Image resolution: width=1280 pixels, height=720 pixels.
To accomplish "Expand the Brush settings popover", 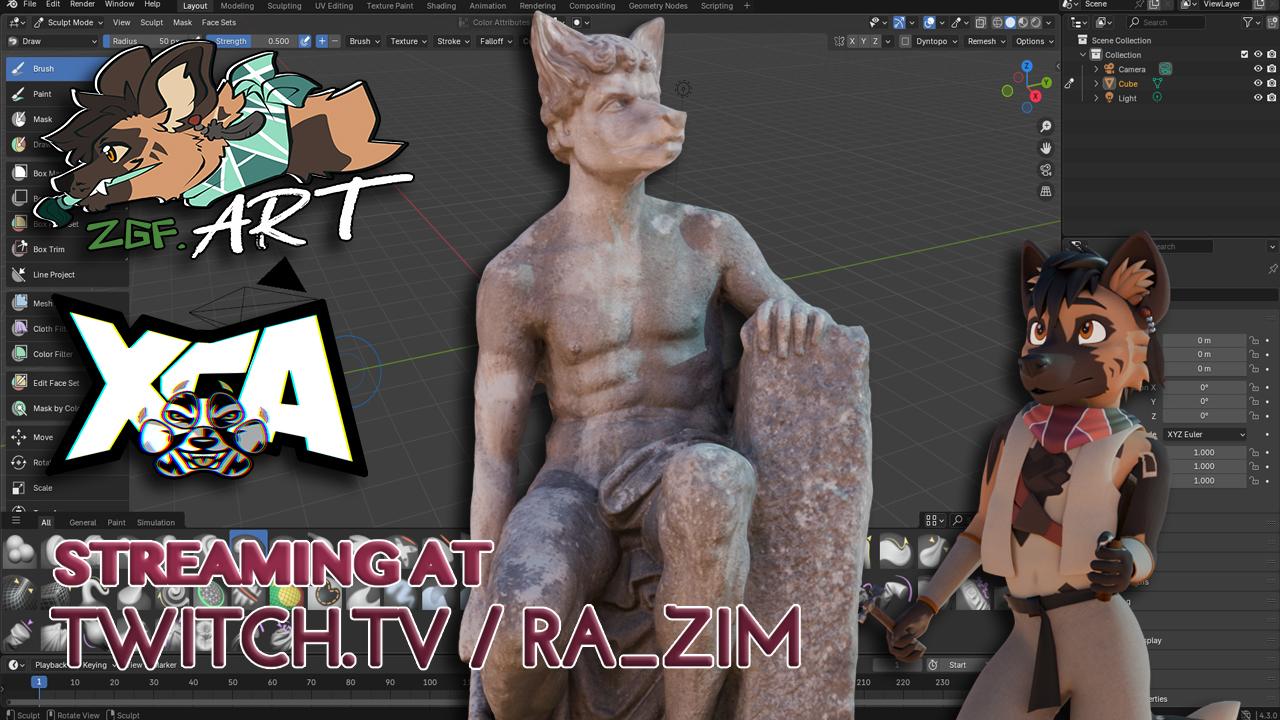I will 363,41.
